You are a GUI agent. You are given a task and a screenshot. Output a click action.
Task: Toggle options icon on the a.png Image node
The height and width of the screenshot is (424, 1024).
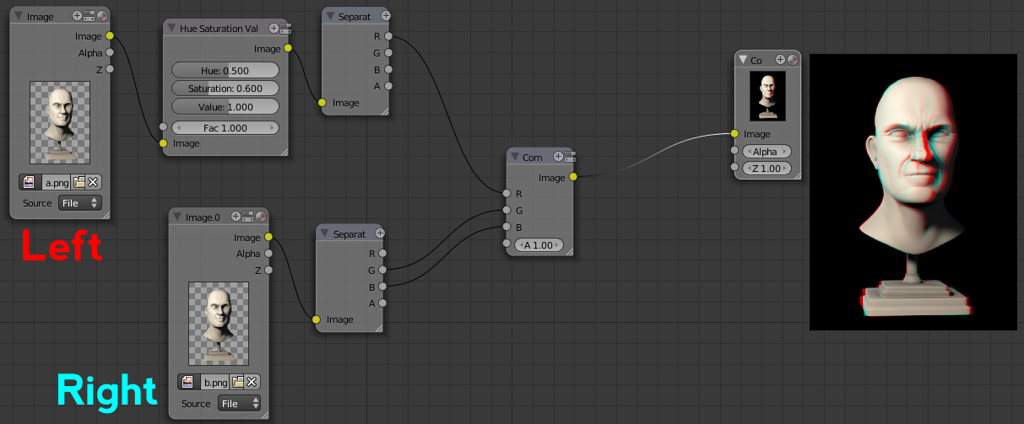coord(89,16)
